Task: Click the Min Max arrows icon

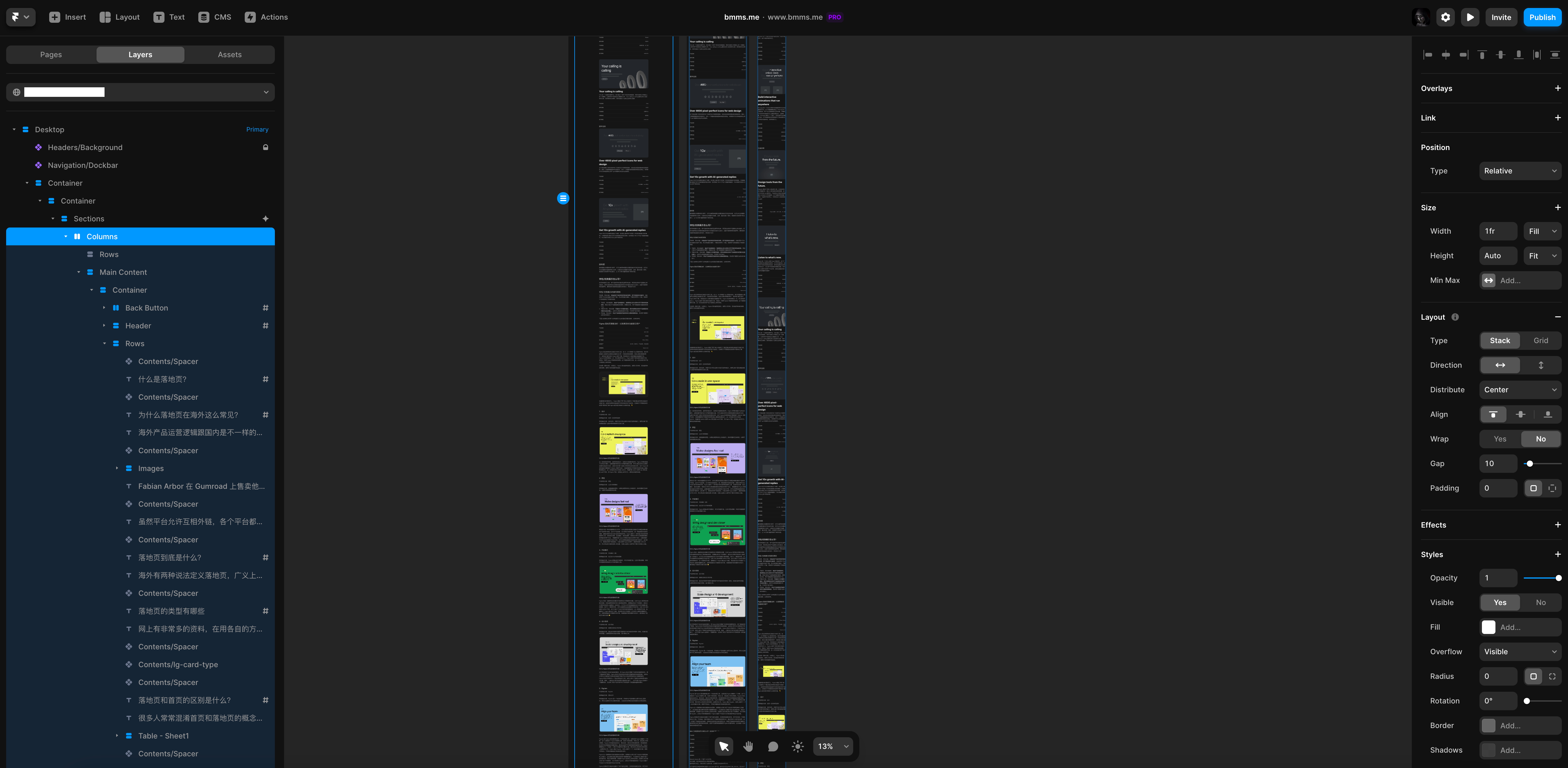Action: click(1488, 281)
